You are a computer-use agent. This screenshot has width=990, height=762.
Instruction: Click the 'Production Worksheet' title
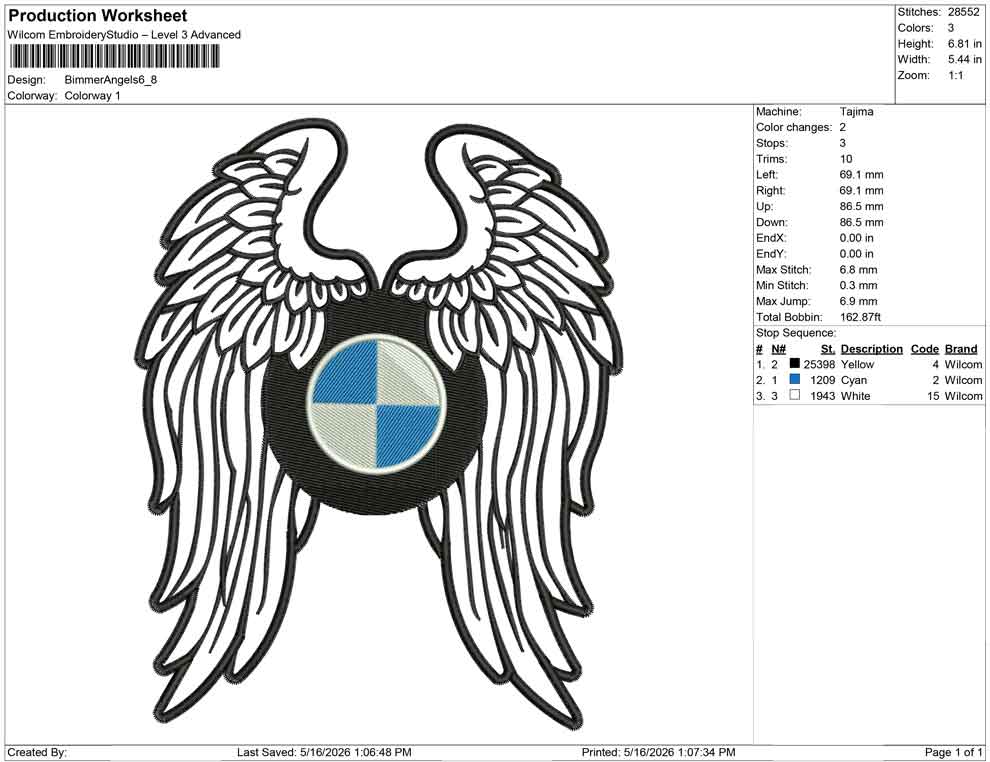[x=98, y=16]
